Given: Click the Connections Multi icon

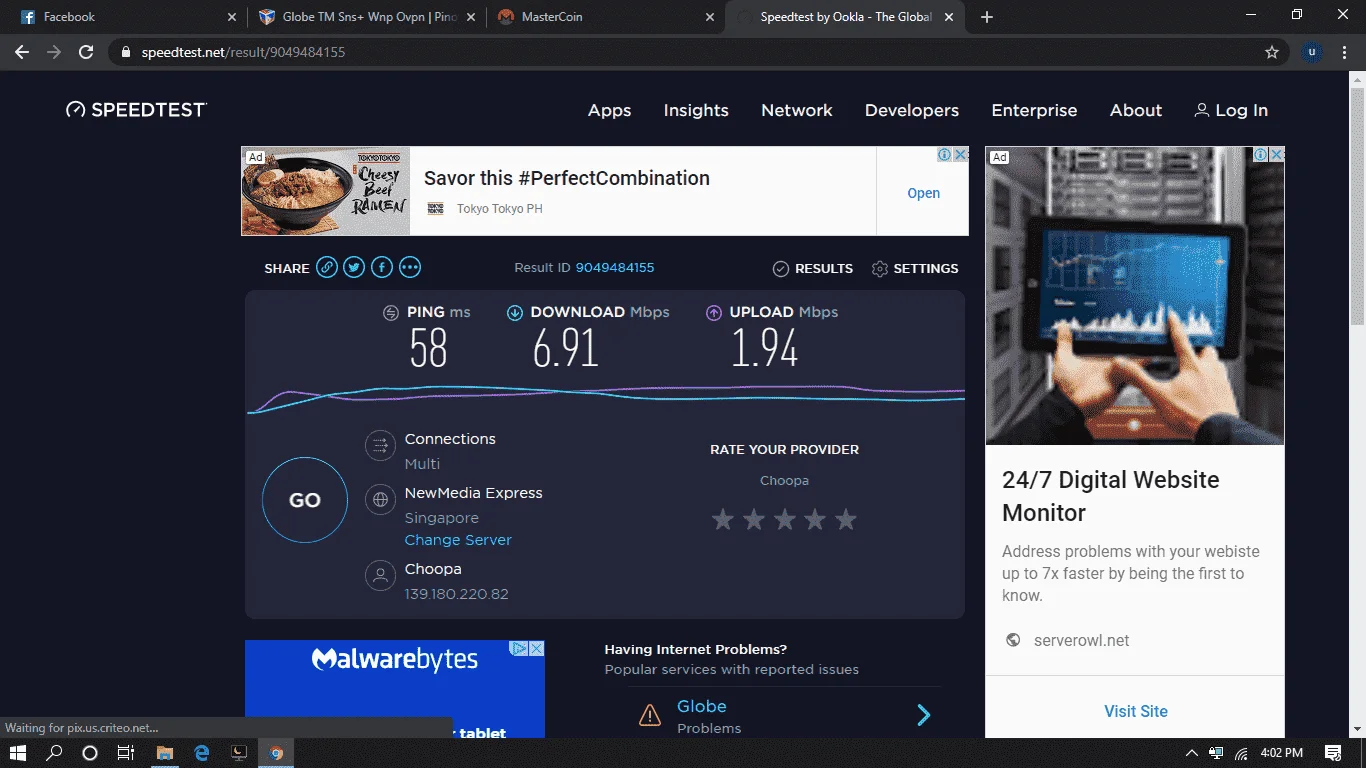Looking at the screenshot, I should click(x=380, y=445).
